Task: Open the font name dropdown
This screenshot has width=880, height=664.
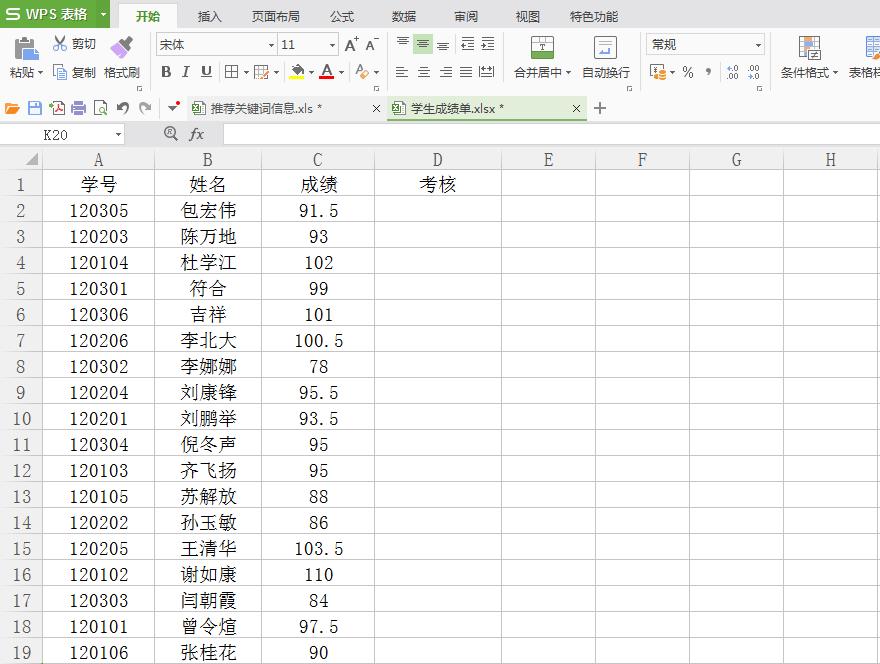Action: point(272,44)
